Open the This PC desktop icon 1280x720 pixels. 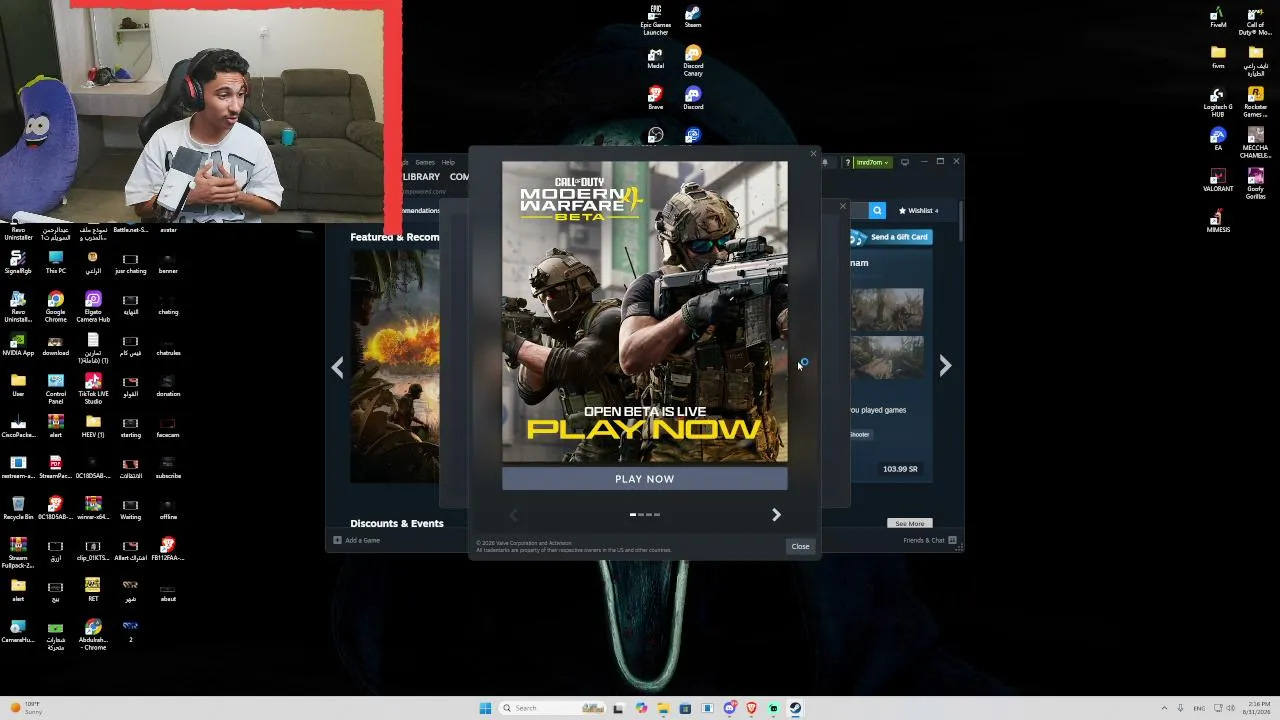[x=55, y=262]
